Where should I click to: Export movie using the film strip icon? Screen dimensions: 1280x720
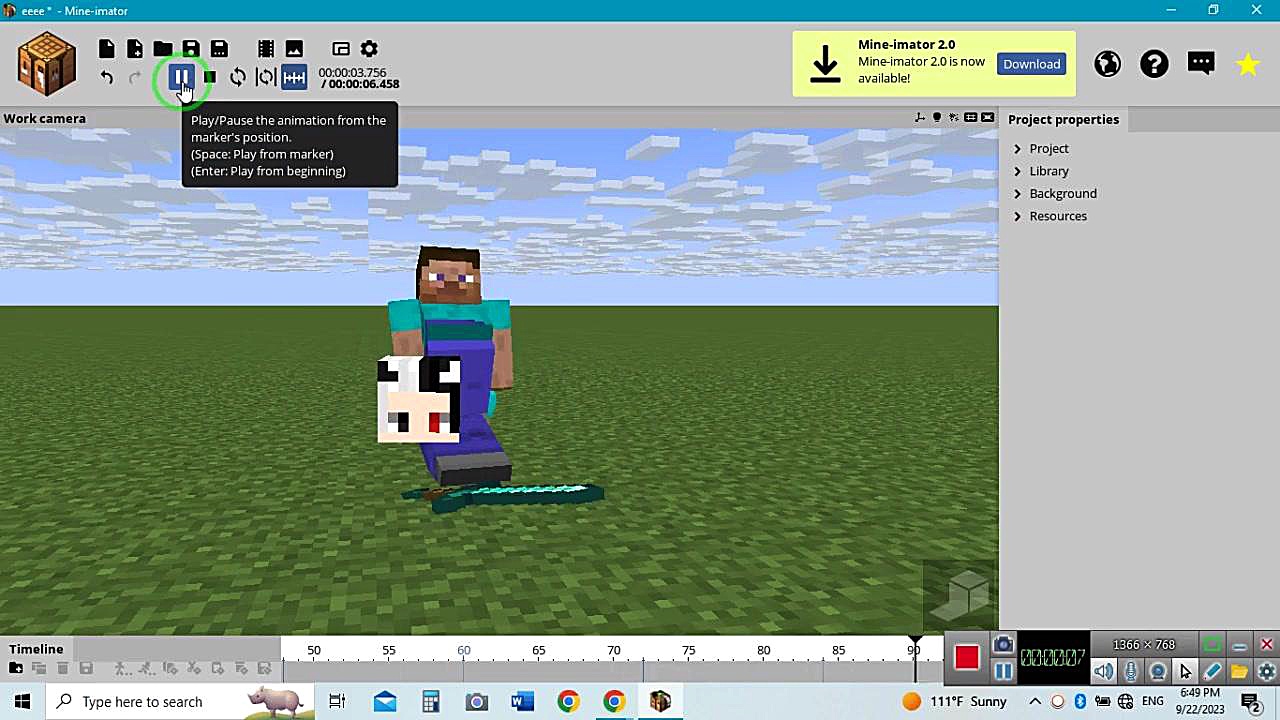point(266,49)
